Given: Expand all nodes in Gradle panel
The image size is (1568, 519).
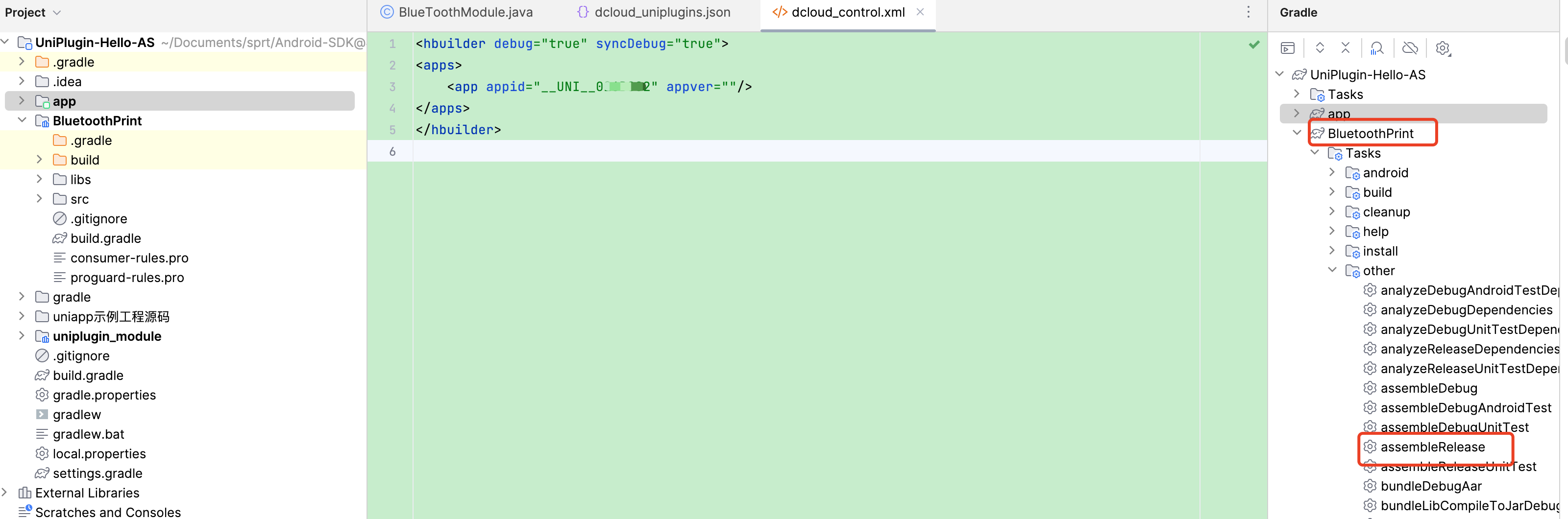Looking at the screenshot, I should point(1320,48).
